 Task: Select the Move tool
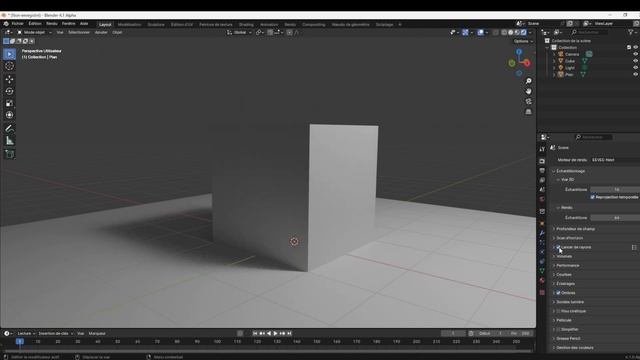click(x=9, y=79)
